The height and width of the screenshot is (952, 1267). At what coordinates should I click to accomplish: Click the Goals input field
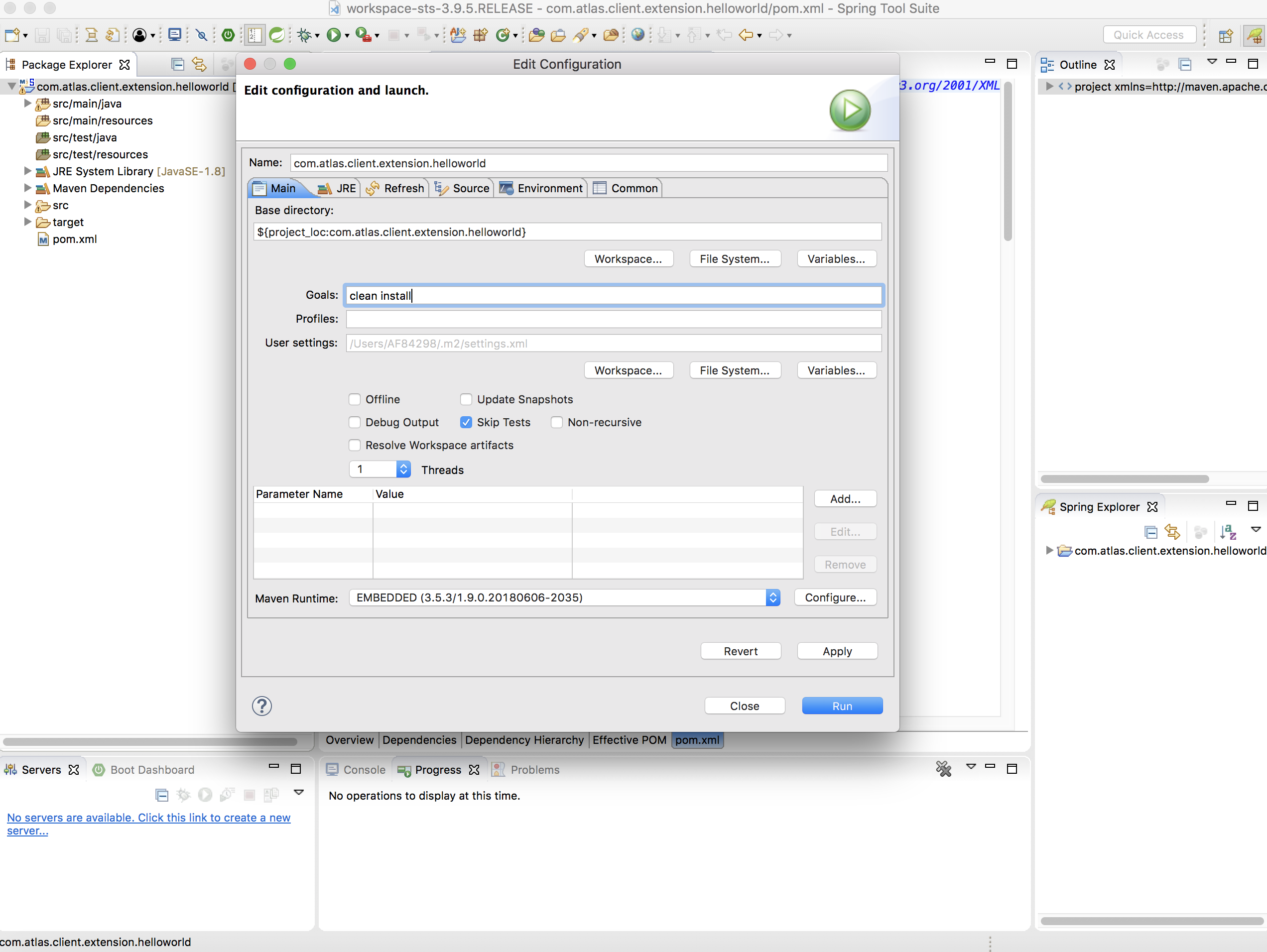point(614,296)
